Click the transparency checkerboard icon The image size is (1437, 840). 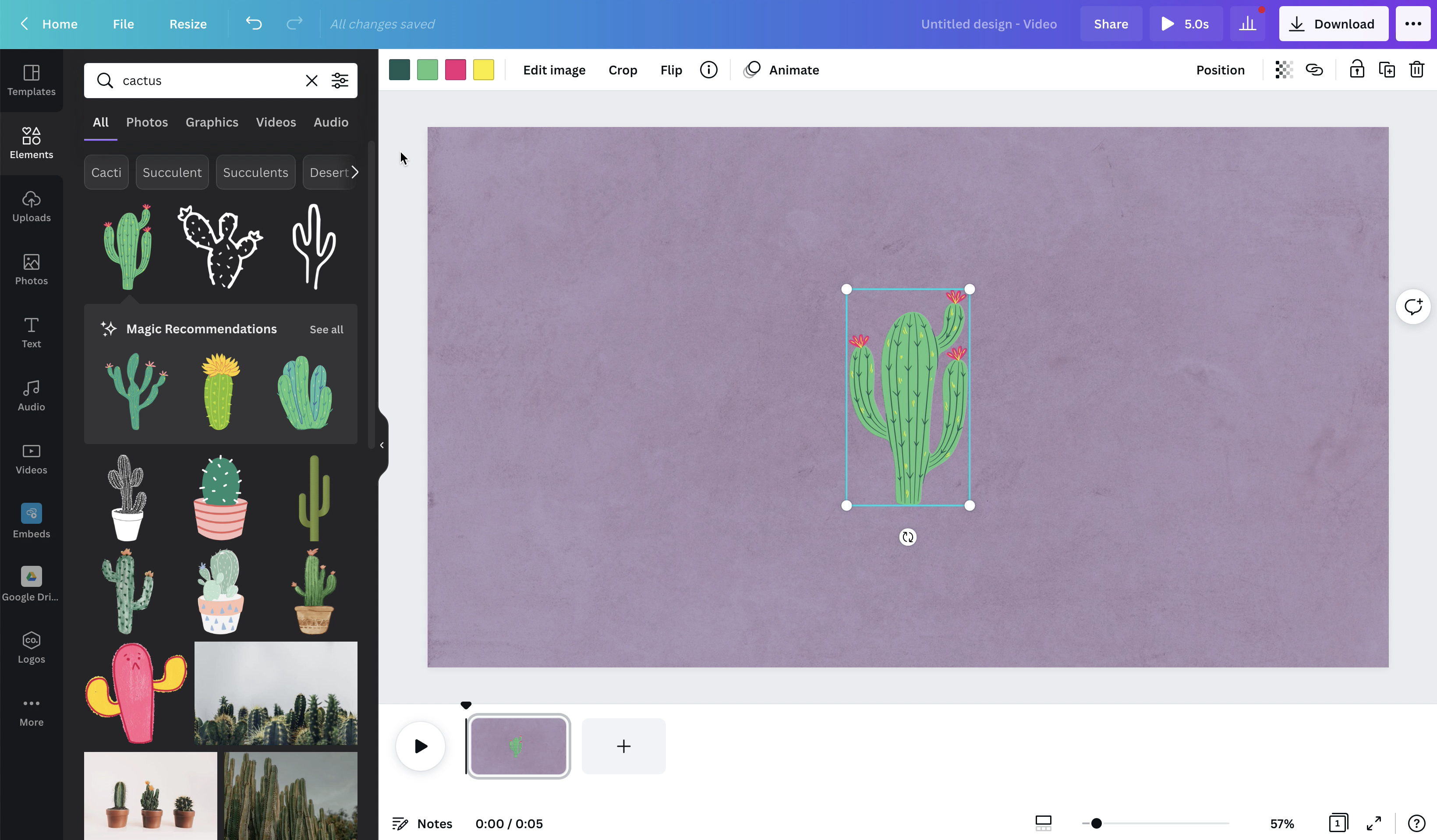tap(1284, 70)
